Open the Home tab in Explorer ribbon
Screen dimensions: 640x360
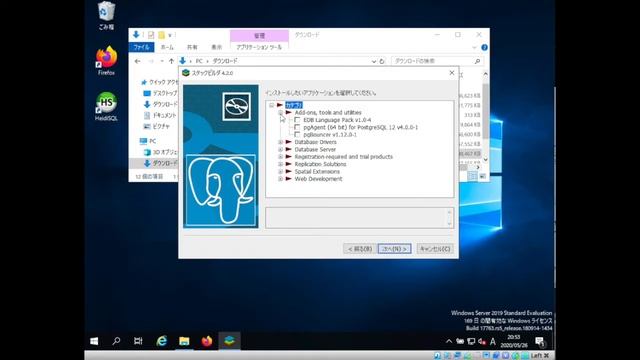pyautogui.click(x=167, y=47)
